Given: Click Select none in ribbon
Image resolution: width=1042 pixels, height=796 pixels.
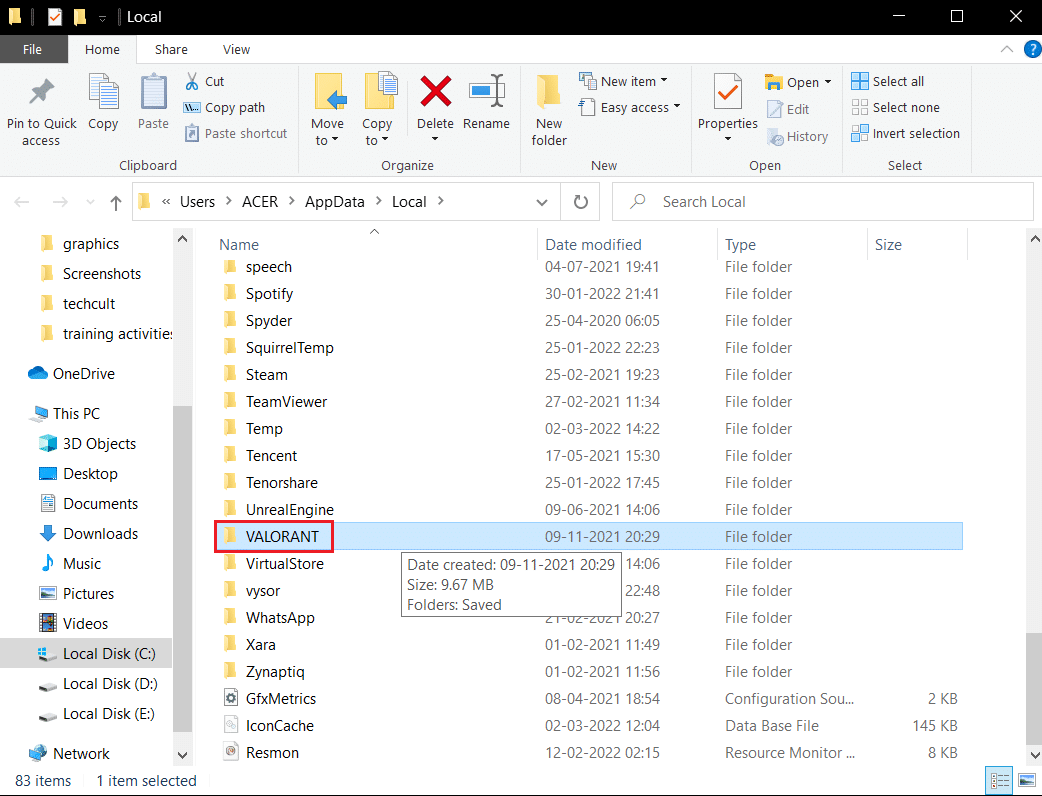Looking at the screenshot, I should click(895, 108).
